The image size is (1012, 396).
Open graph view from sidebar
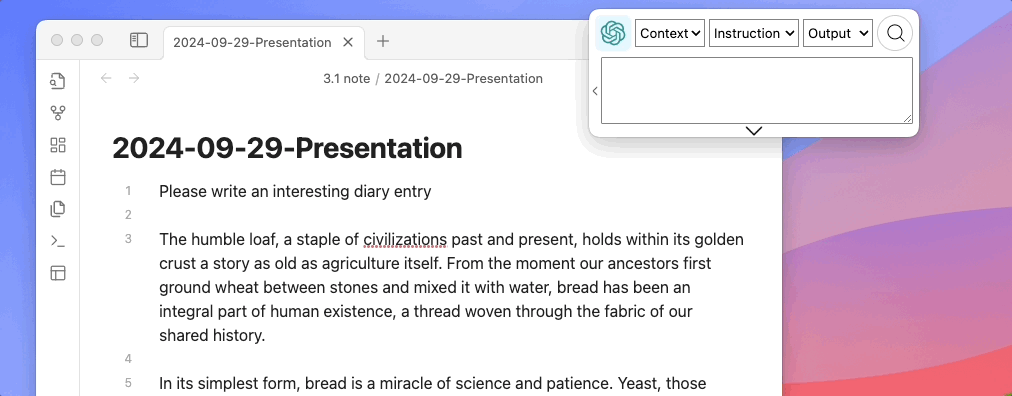click(x=58, y=114)
